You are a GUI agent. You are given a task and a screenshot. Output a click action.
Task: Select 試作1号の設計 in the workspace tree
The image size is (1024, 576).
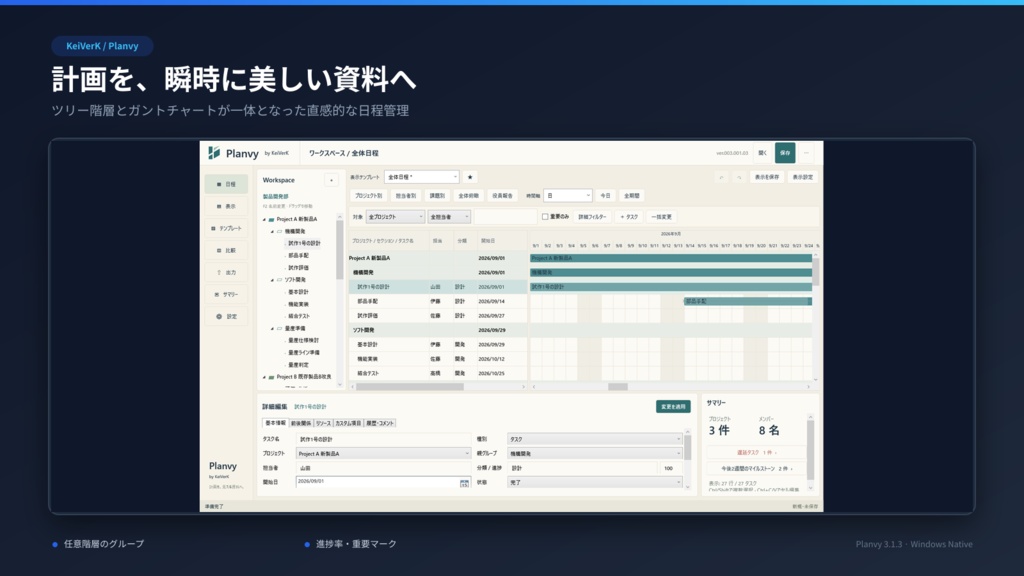[304, 244]
